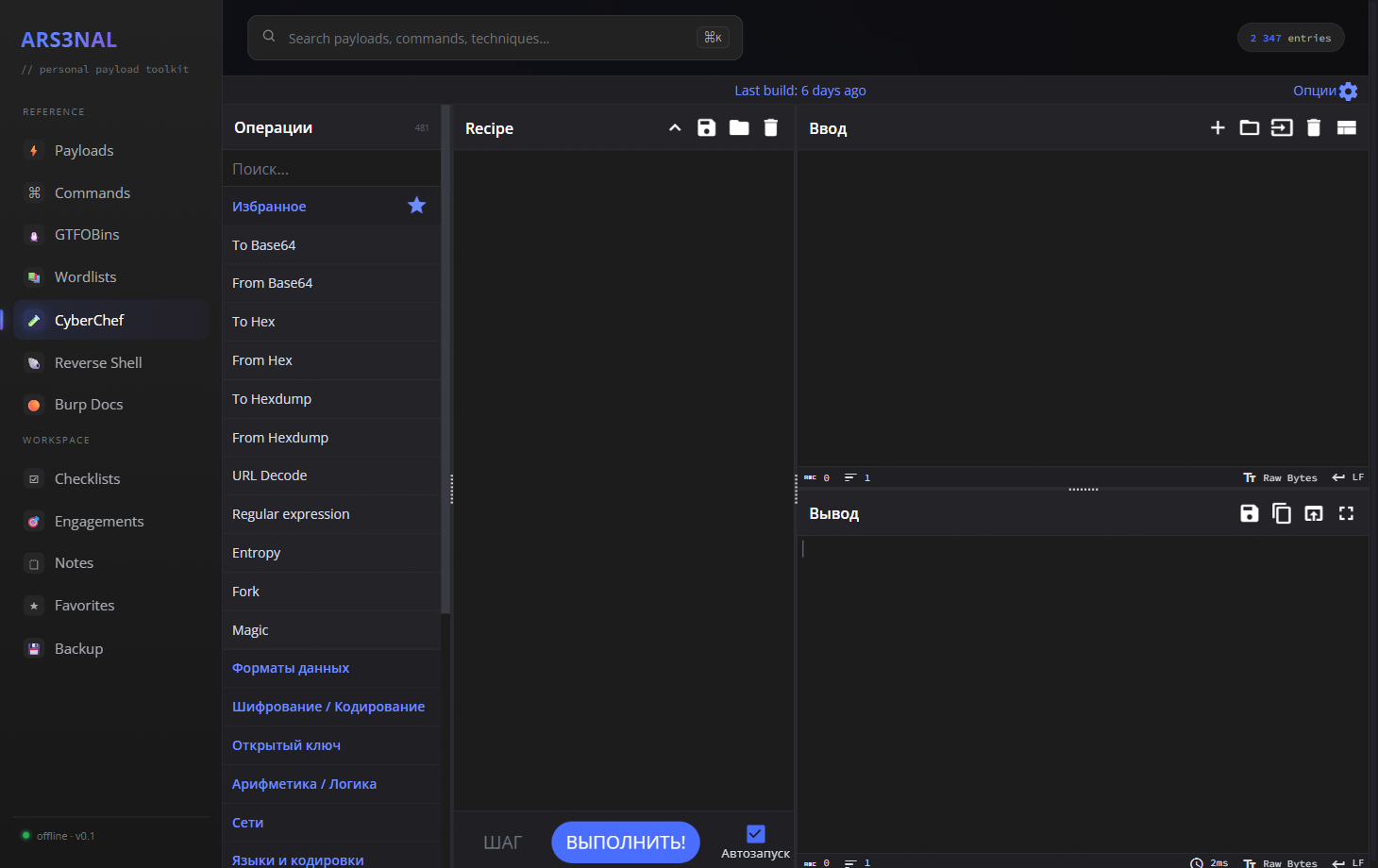
Task: Select the Regular expression operation
Action: 331,514
